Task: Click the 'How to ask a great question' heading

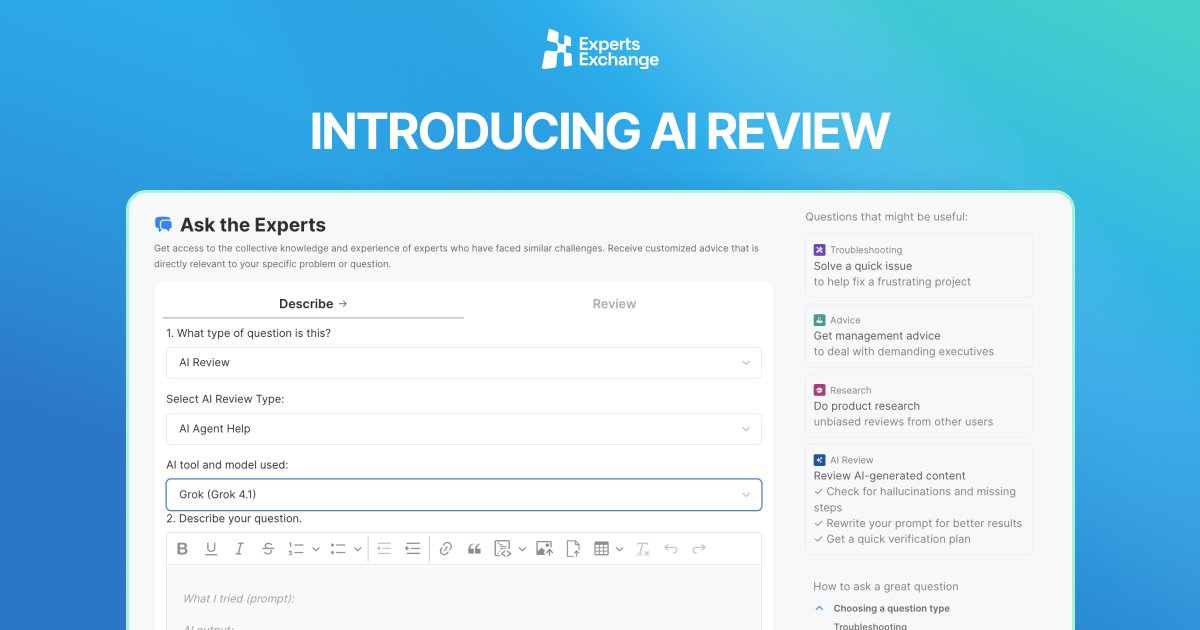Action: [x=886, y=587]
